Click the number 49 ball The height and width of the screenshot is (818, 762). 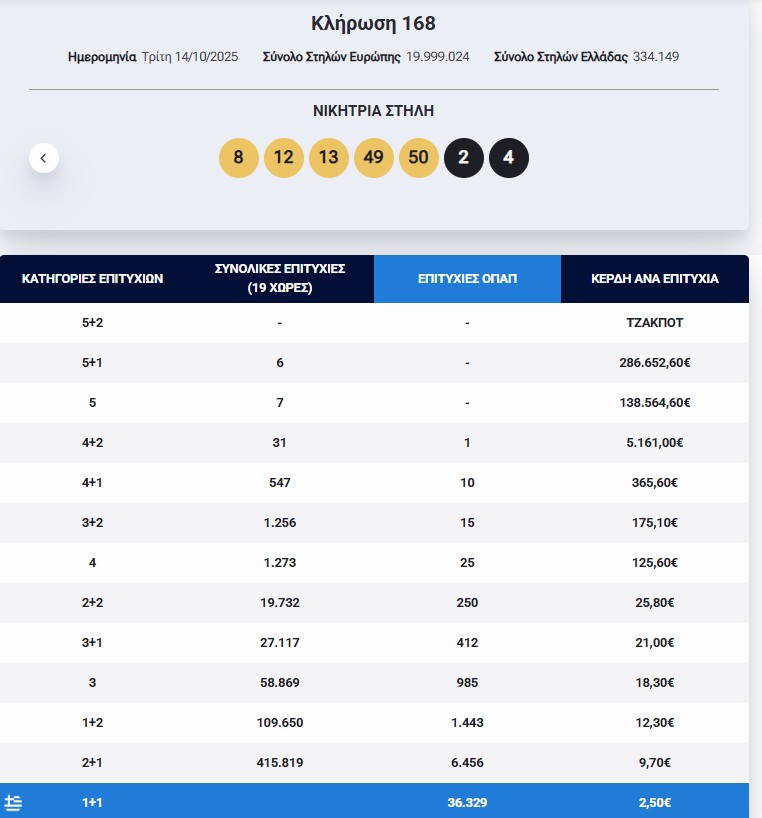click(x=374, y=157)
